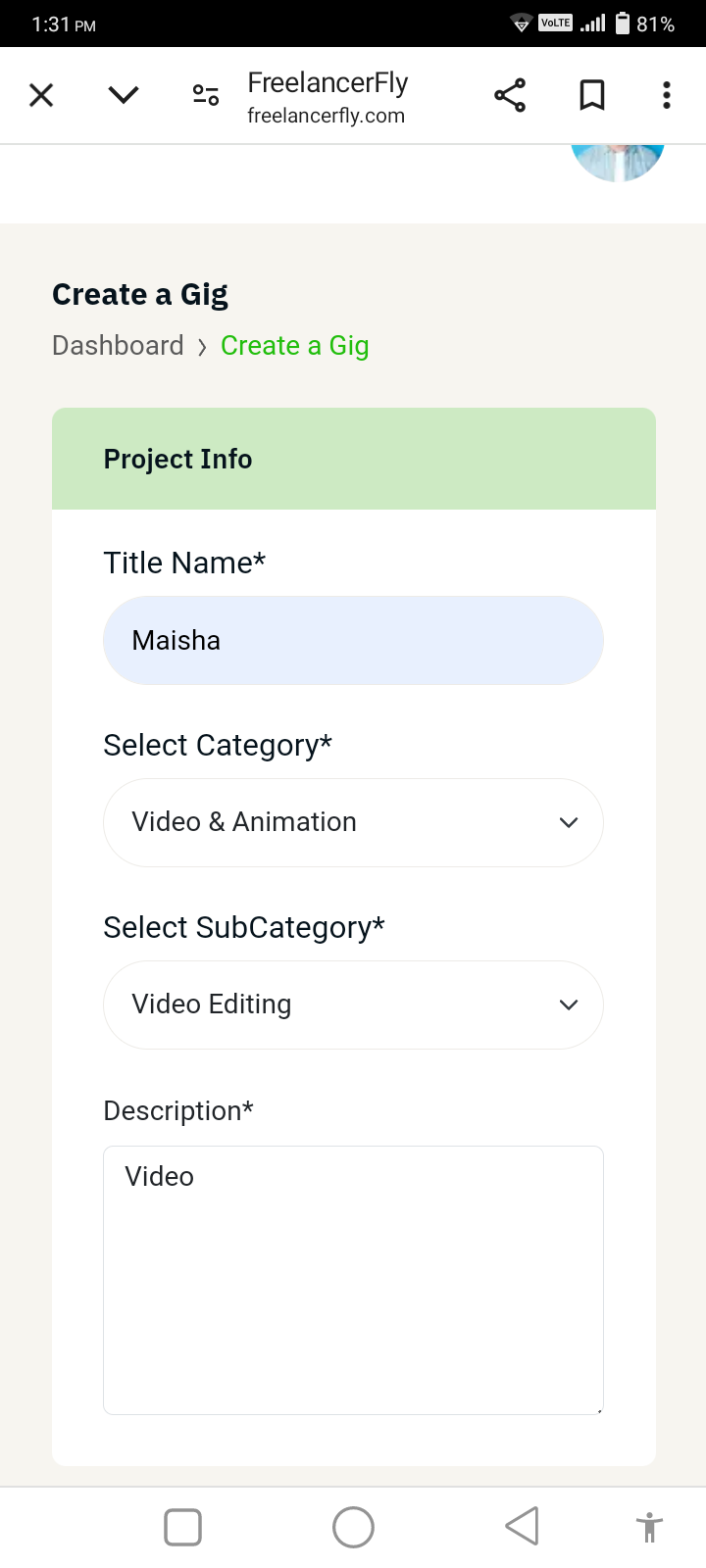Image resolution: width=706 pixels, height=1568 pixels.
Task: Go to Dashboard via breadcrumb link
Action: click(118, 346)
